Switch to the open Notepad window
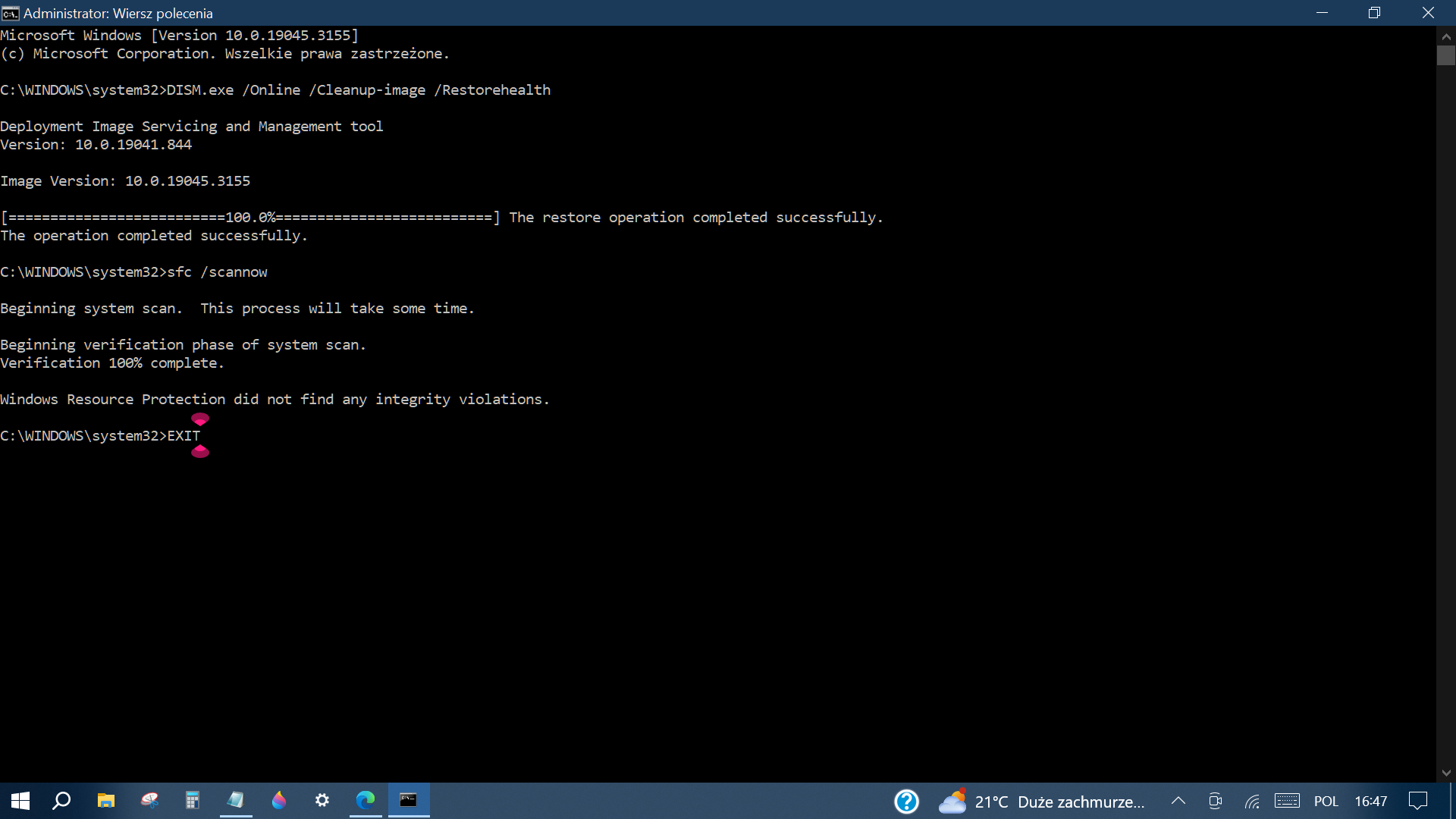 (236, 800)
